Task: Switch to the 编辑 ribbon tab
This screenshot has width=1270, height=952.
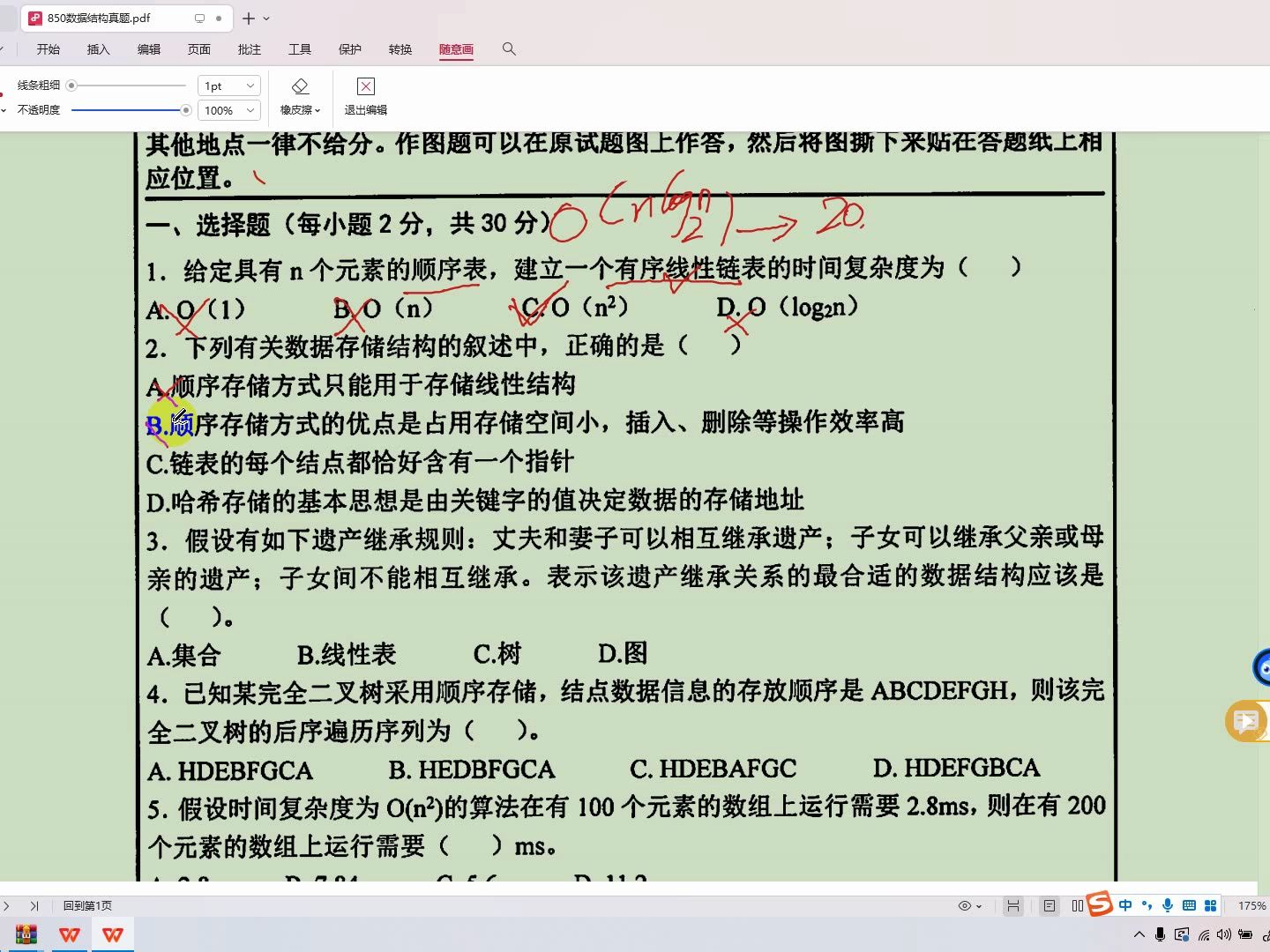Action: 149,49
